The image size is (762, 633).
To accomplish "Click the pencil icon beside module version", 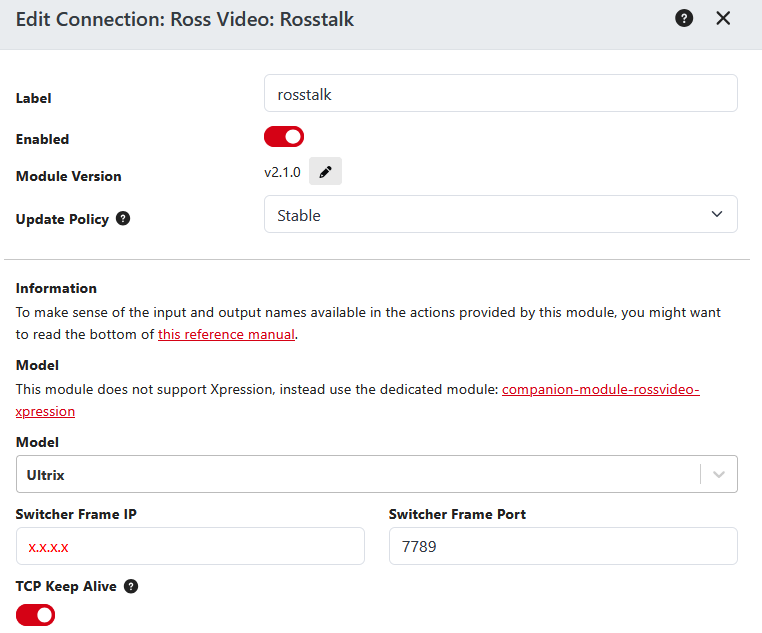I will pos(325,172).
